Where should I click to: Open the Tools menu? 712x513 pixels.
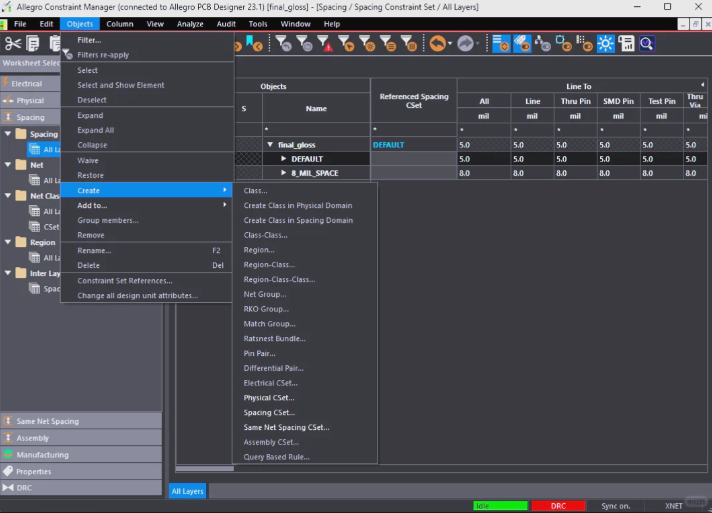(258, 24)
